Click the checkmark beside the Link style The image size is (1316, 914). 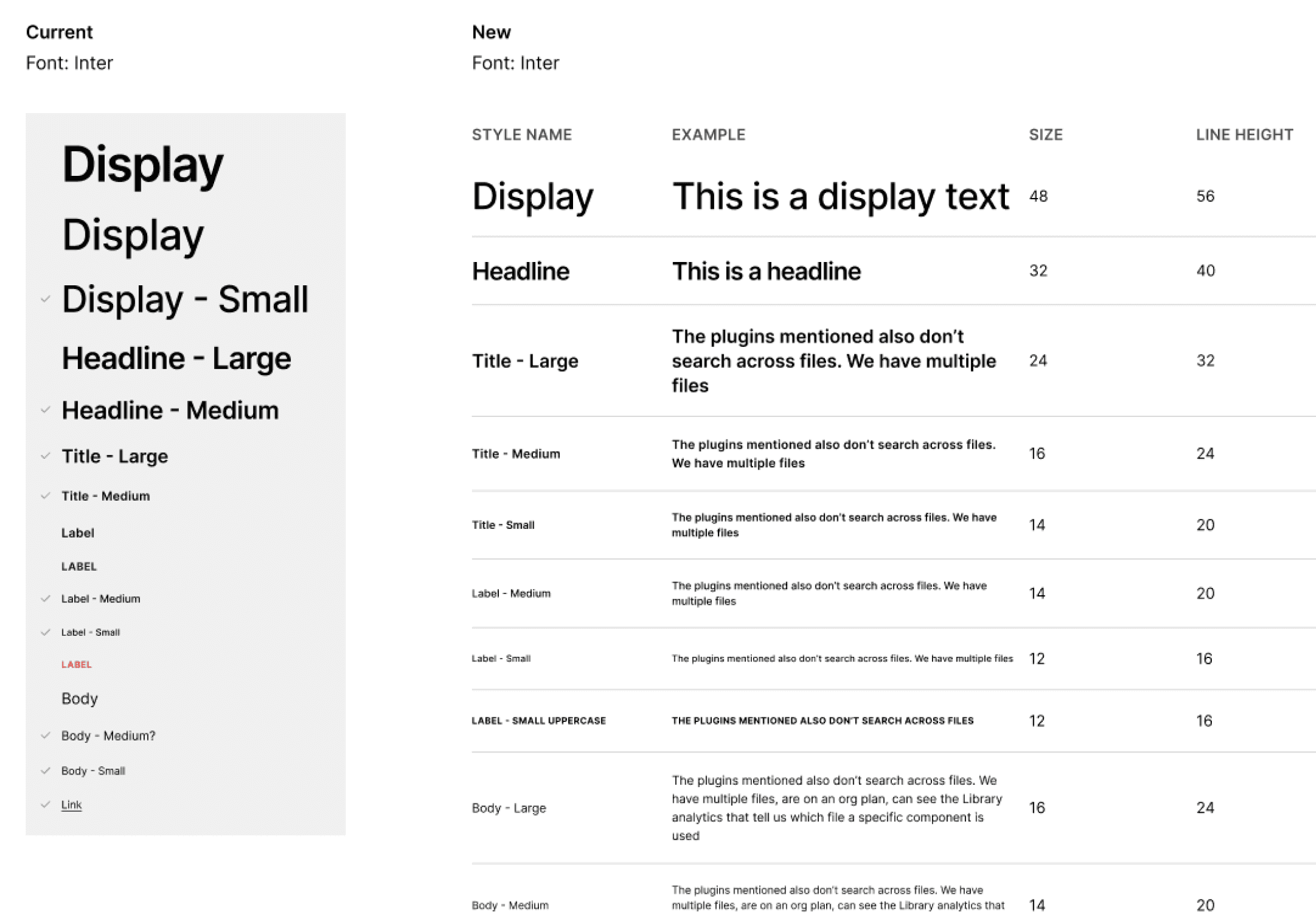[x=45, y=805]
